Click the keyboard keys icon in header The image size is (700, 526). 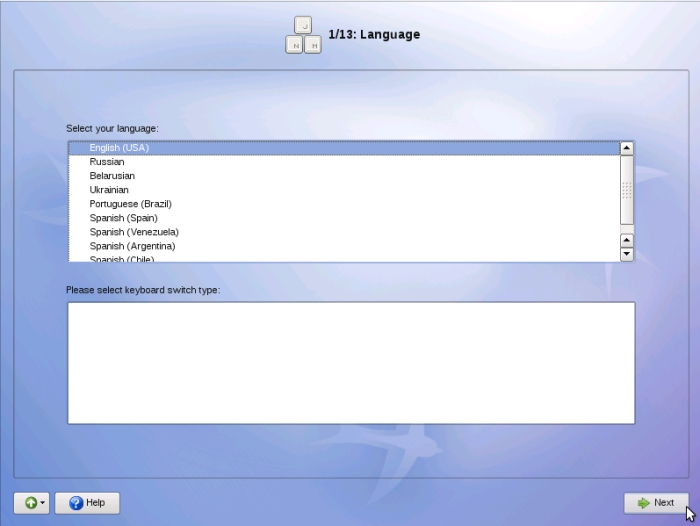click(304, 35)
